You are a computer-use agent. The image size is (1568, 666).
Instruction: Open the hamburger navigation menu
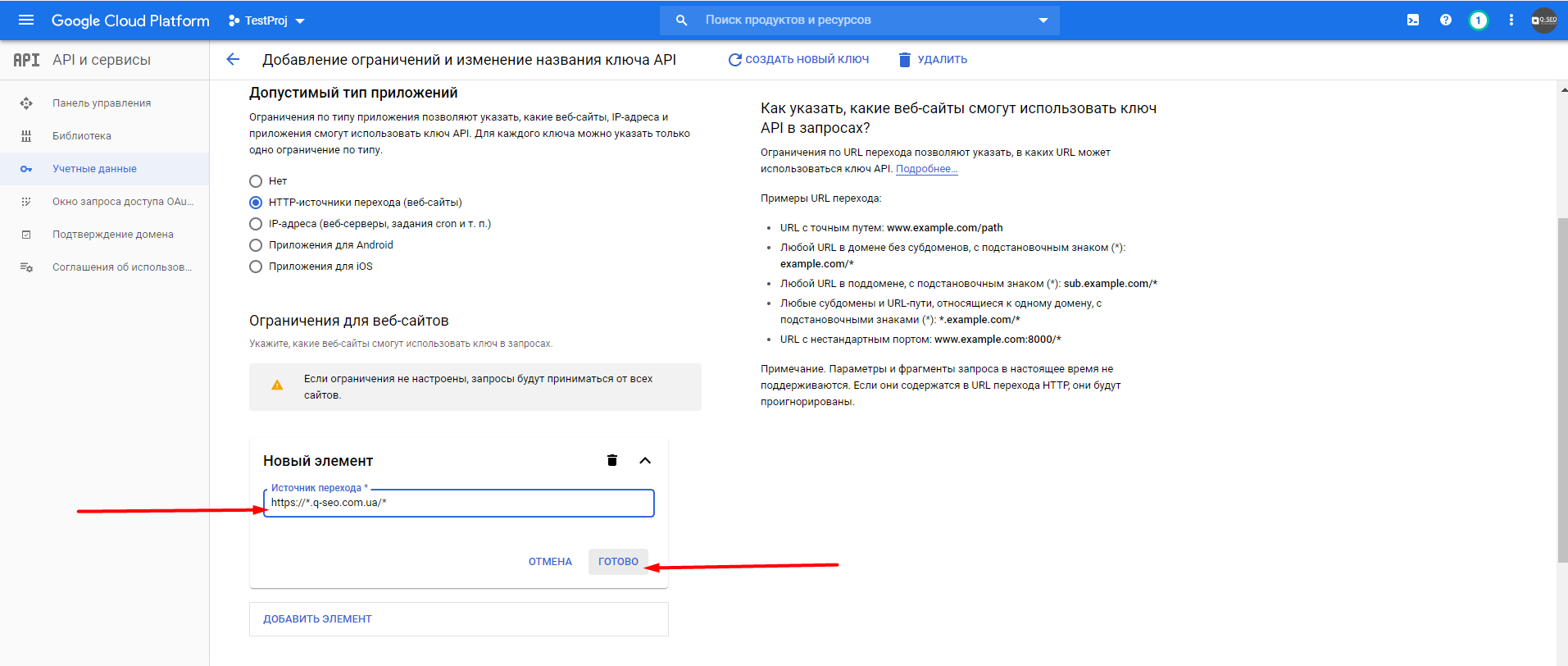point(26,20)
